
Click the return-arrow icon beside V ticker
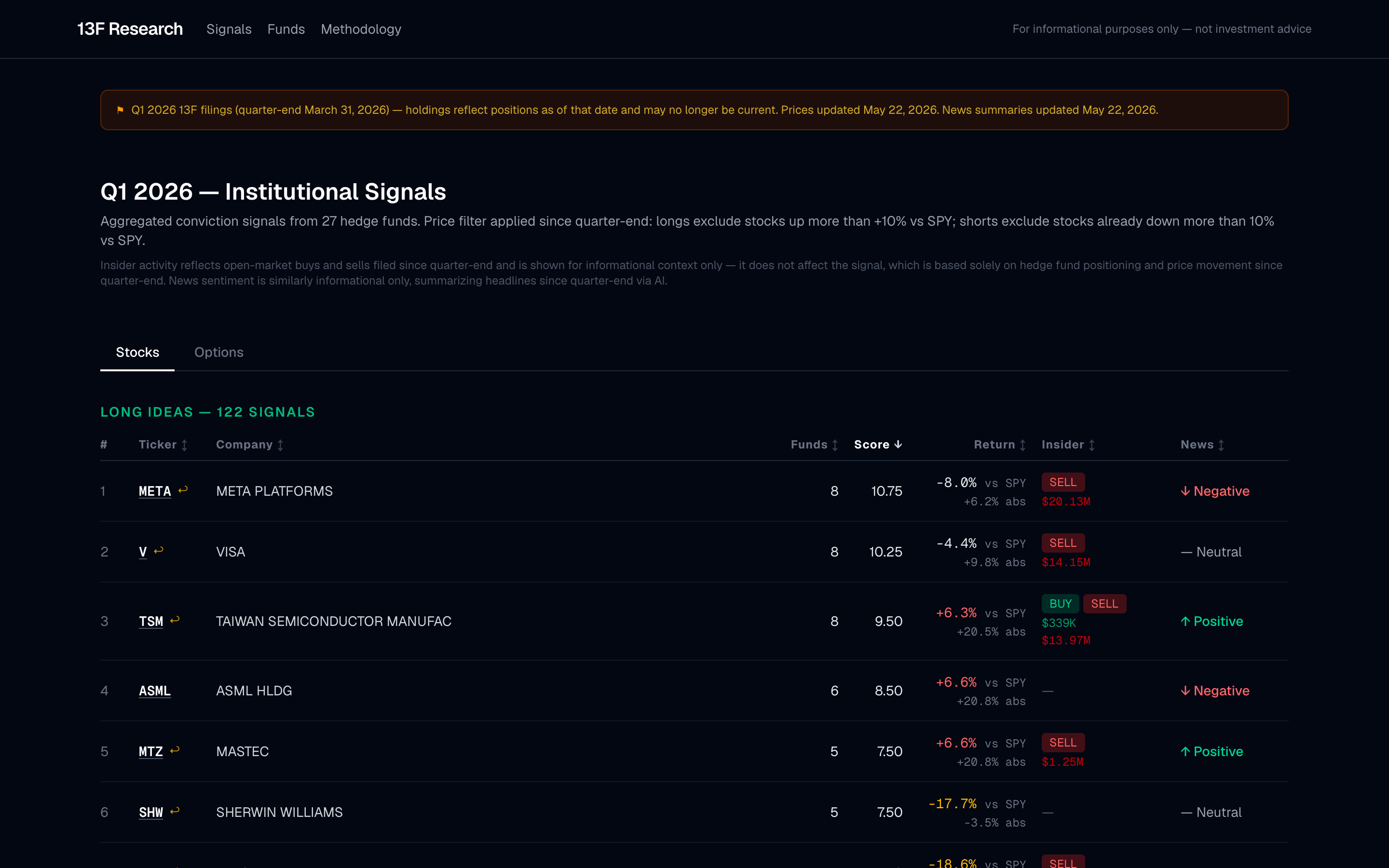coord(159,551)
